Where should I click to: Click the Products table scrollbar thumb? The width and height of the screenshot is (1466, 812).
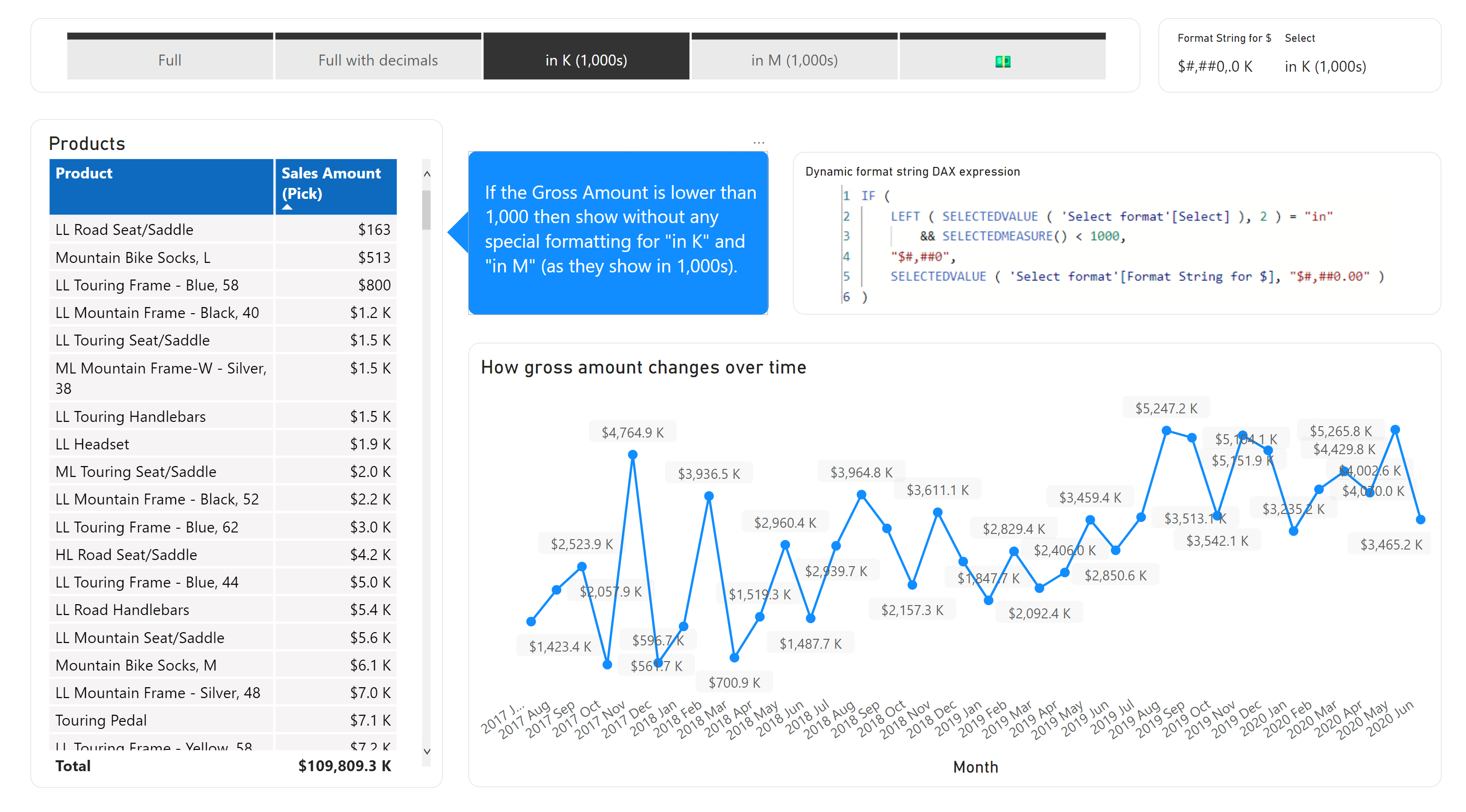pyautogui.click(x=426, y=210)
